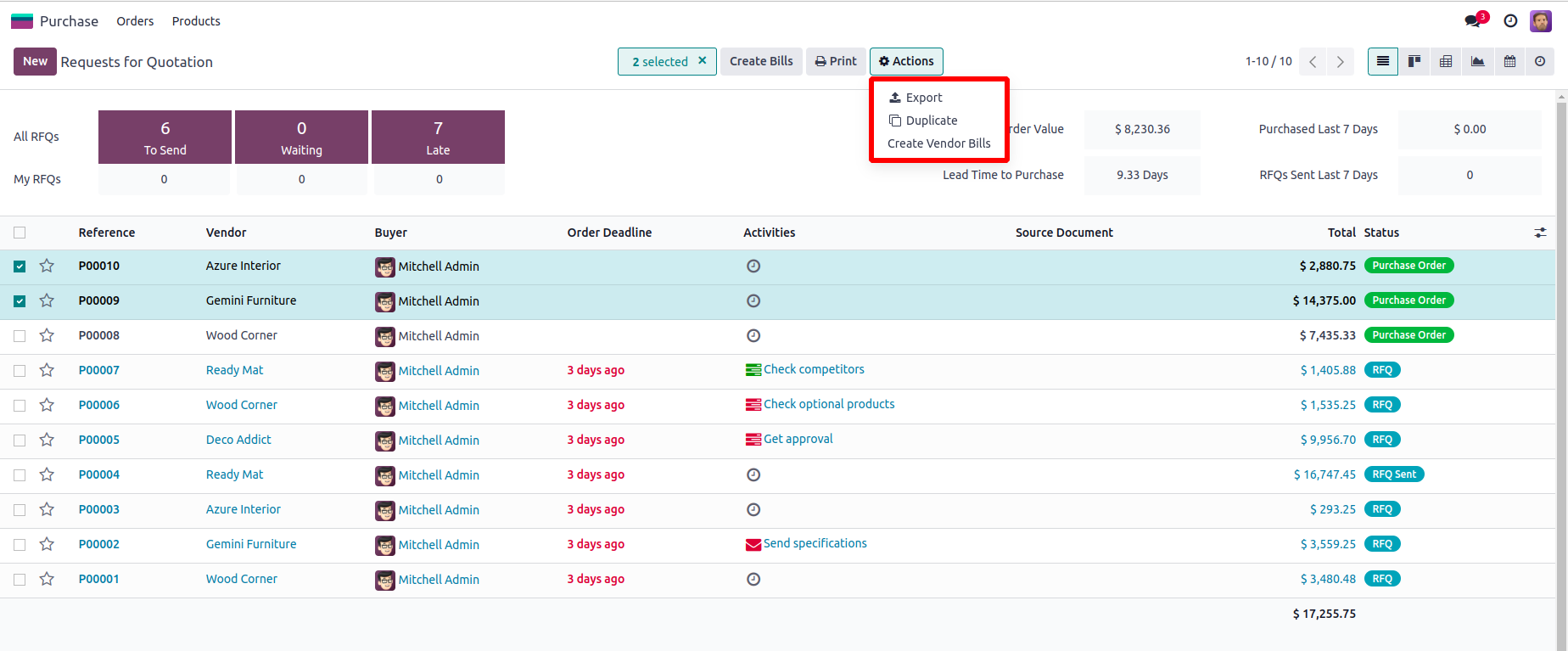
Task: Open the Actions dropdown
Action: point(906,61)
